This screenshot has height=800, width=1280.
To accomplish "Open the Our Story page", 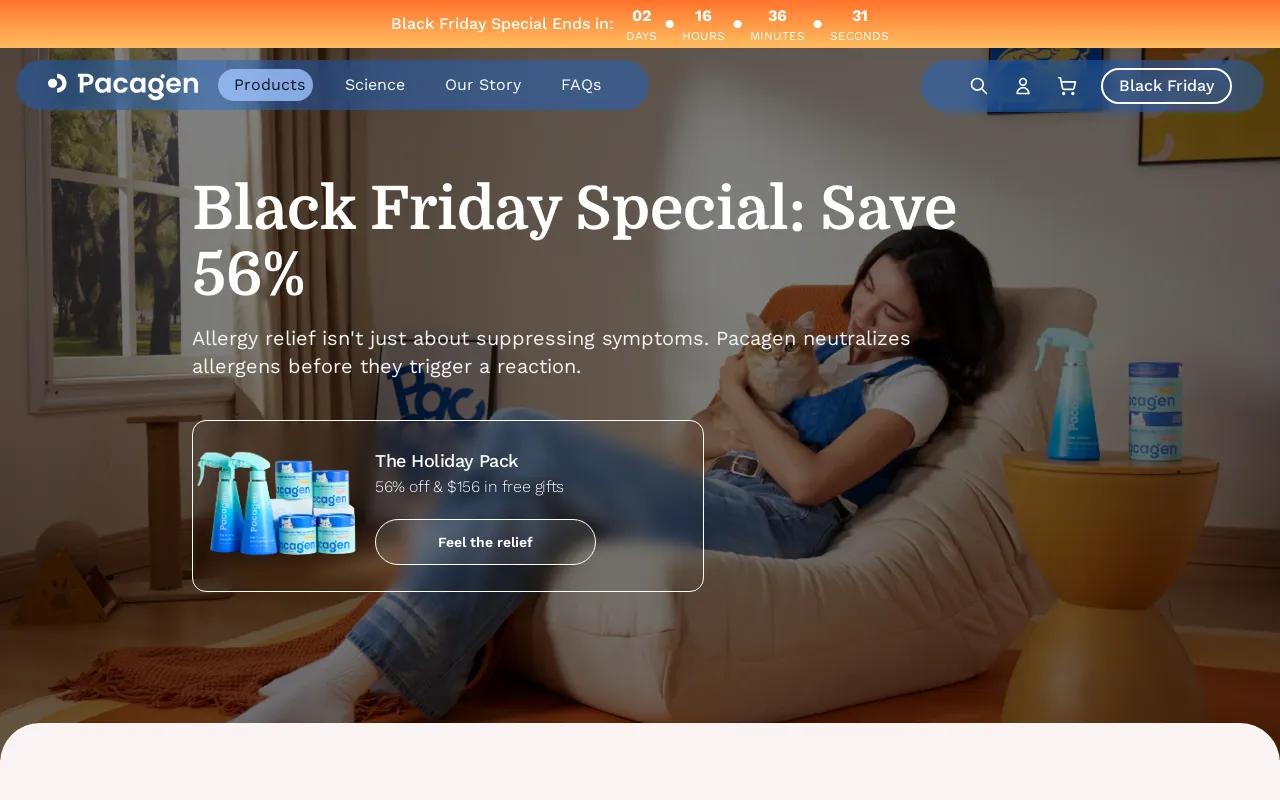I will click(483, 85).
